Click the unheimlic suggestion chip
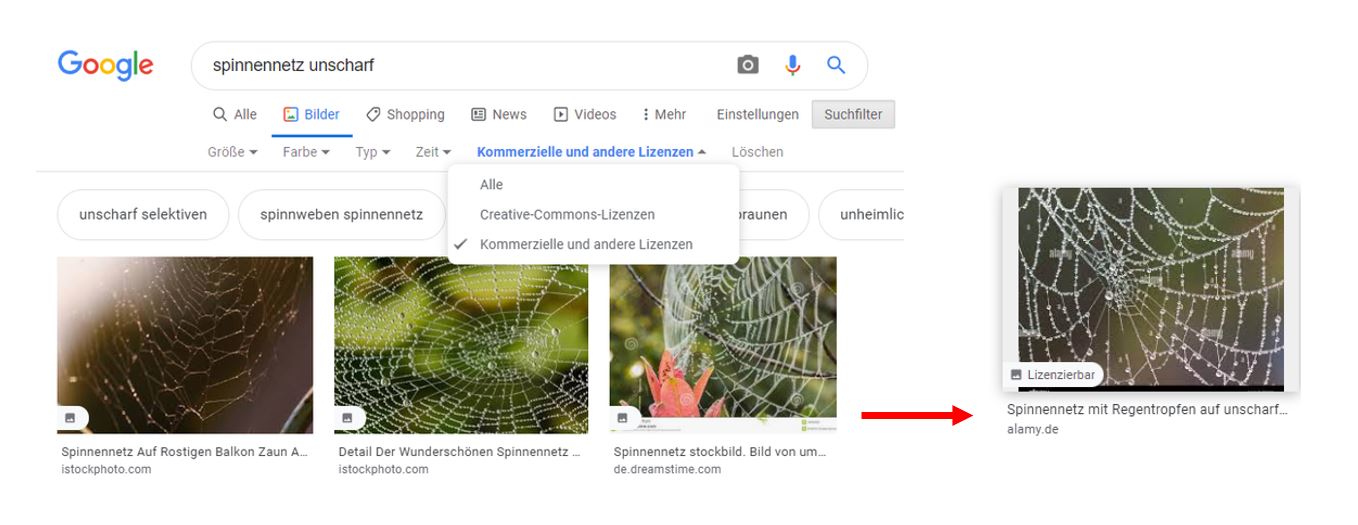 (x=861, y=214)
